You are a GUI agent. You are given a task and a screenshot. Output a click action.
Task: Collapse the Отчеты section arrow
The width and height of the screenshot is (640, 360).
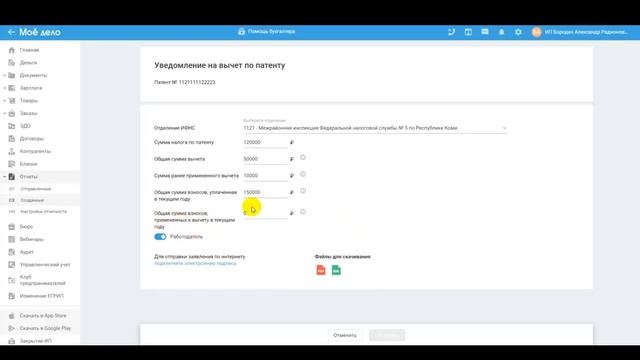click(x=4, y=177)
